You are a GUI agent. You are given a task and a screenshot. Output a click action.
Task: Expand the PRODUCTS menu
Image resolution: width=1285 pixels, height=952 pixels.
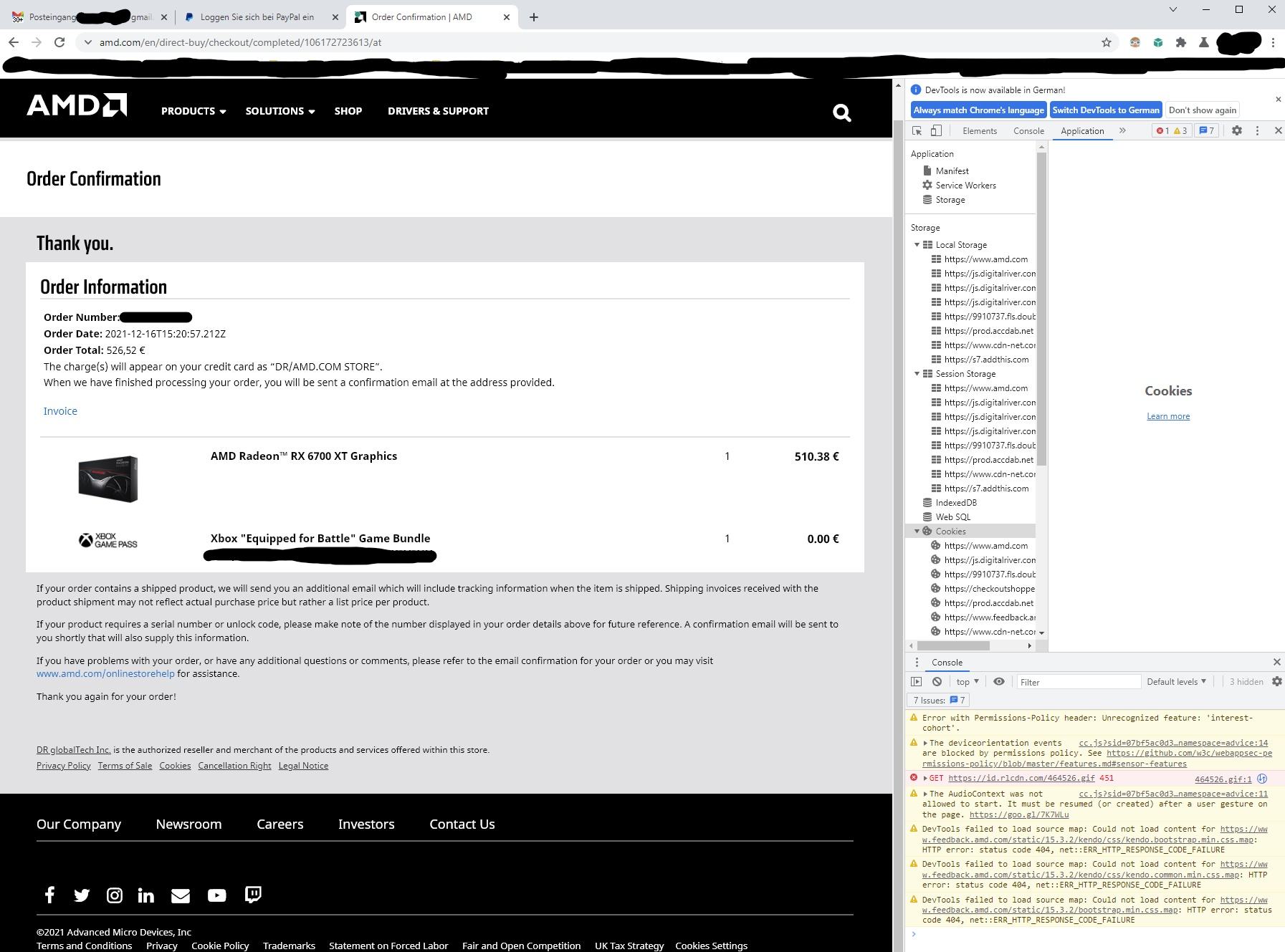click(194, 111)
